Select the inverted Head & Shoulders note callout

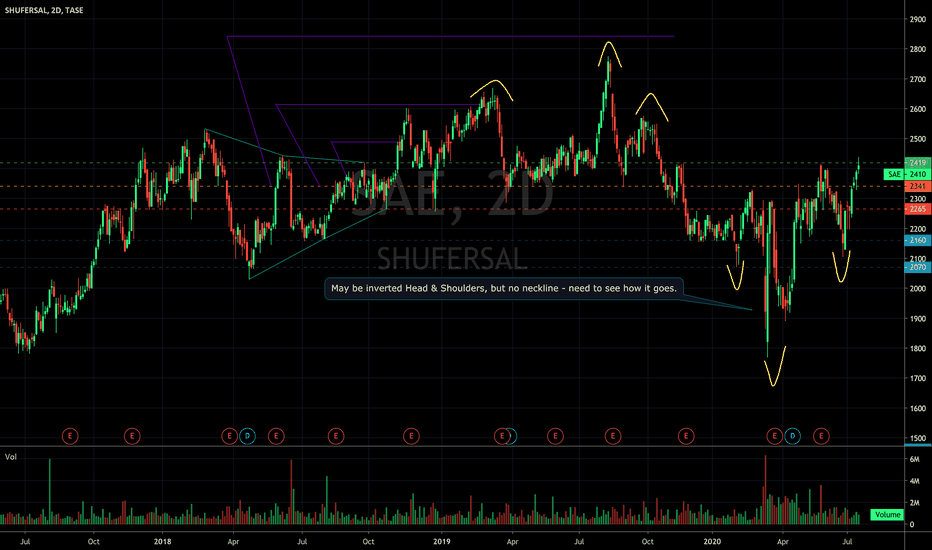[x=504, y=288]
